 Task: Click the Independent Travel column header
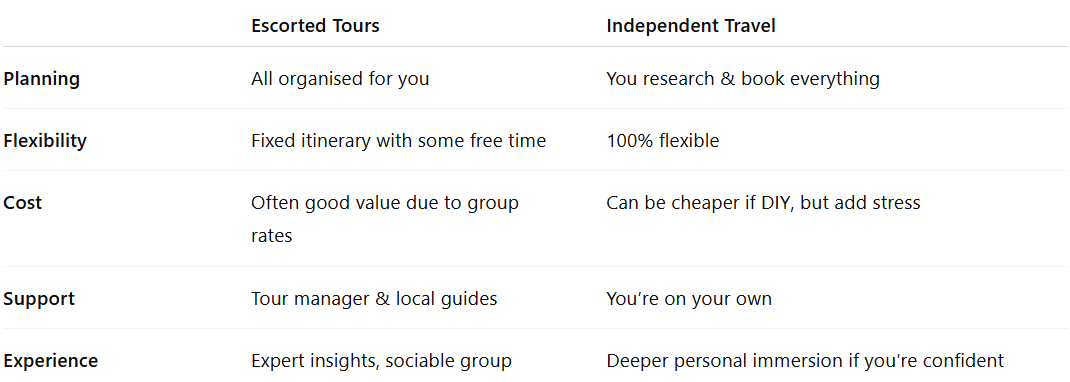691,26
